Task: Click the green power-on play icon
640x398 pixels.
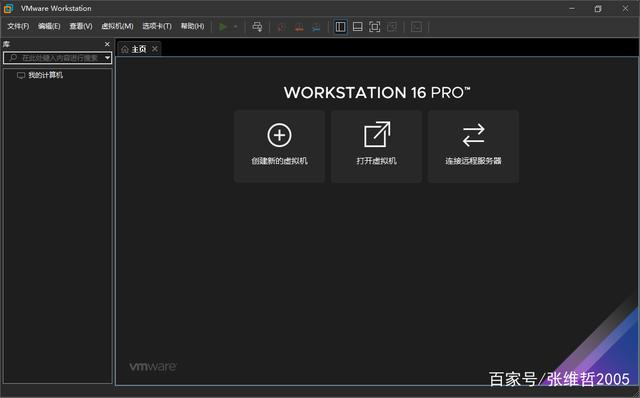Action: click(x=222, y=27)
